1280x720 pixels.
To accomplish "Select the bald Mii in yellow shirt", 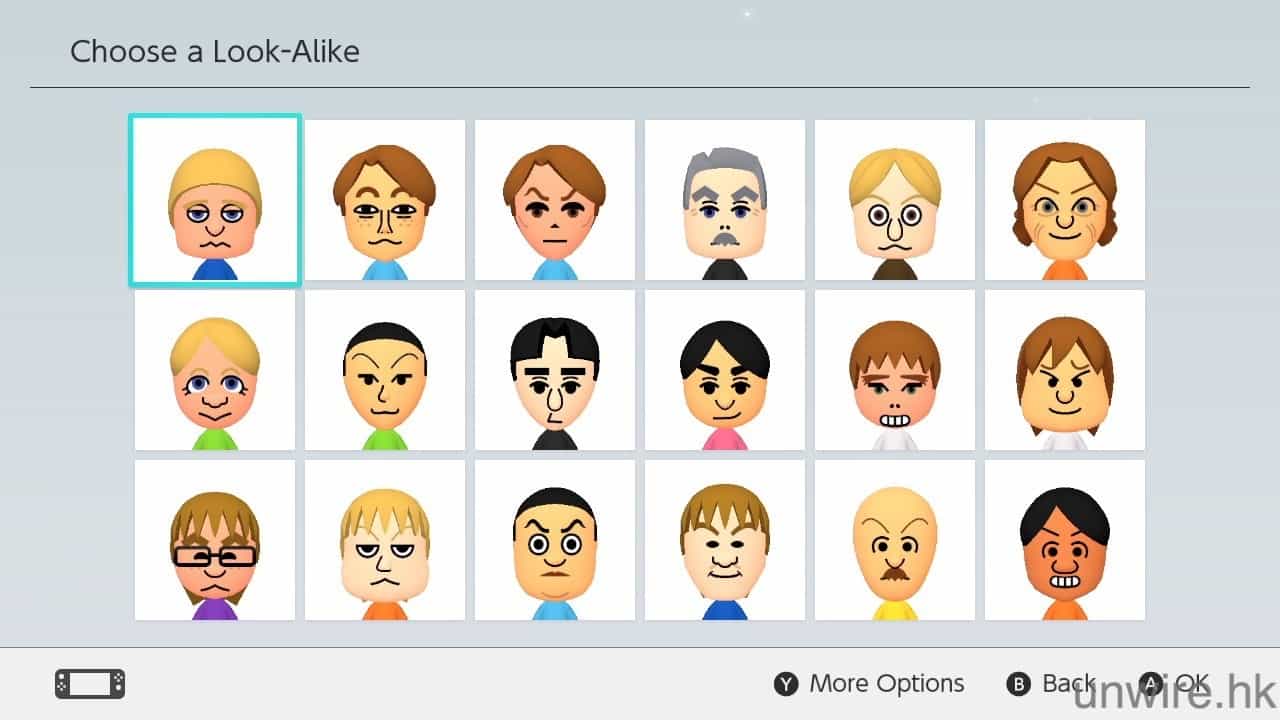I will click(895, 540).
